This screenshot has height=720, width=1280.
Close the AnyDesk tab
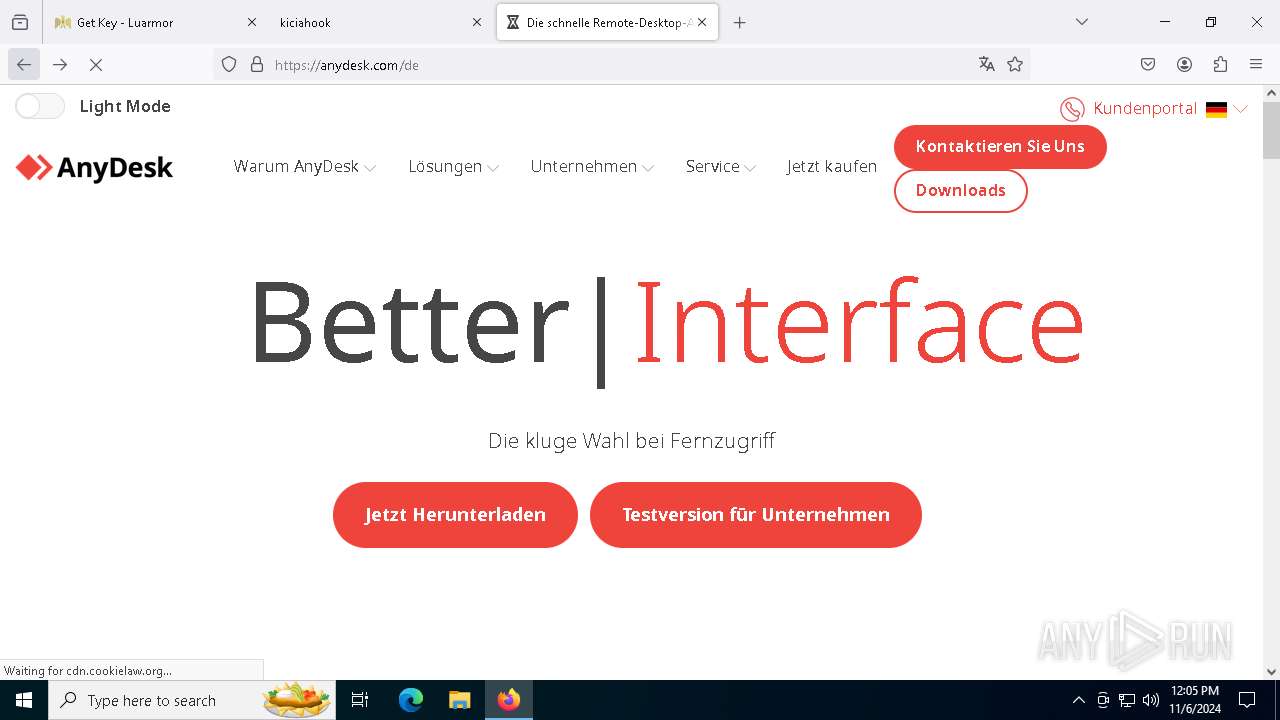702,22
